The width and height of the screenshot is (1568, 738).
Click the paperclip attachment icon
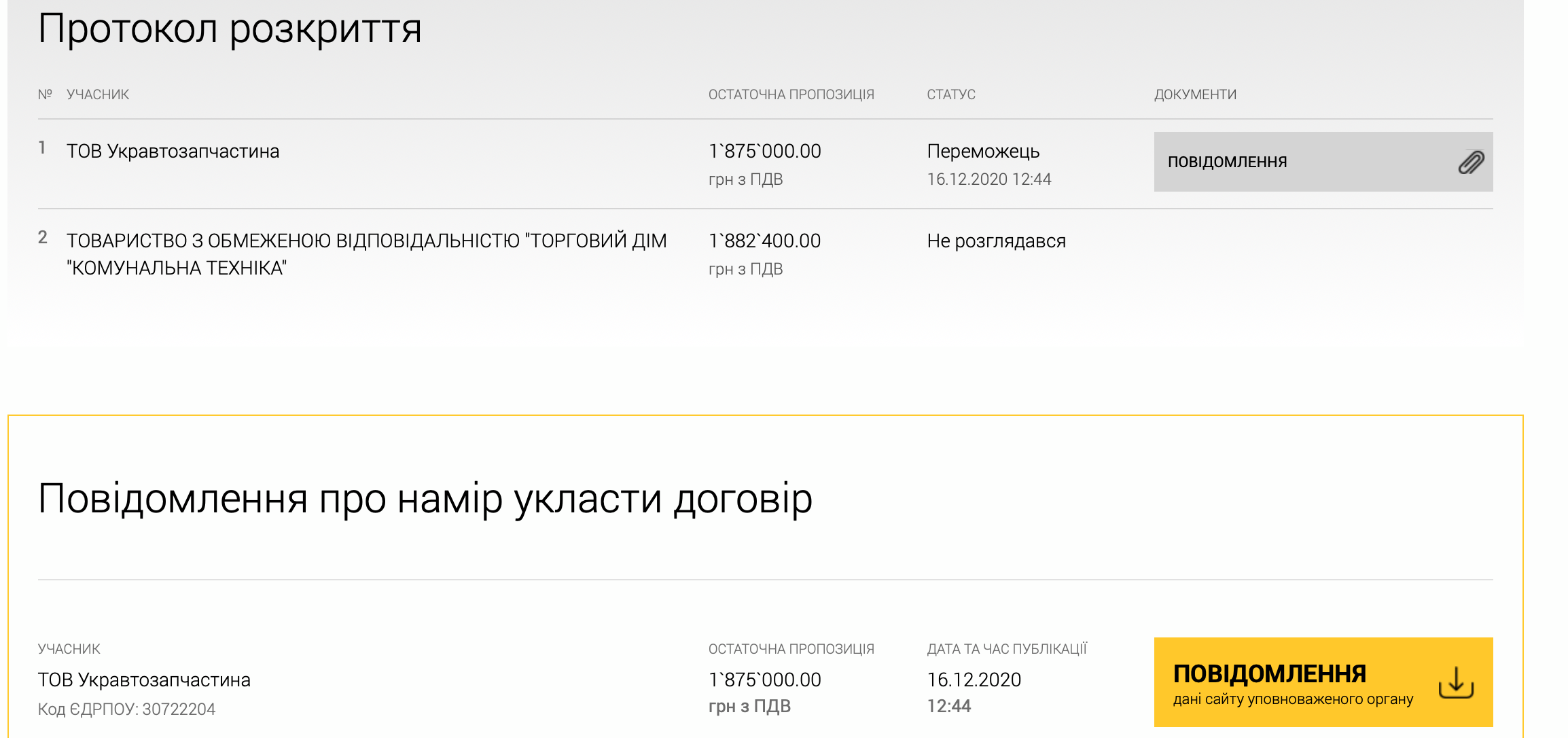(x=1471, y=162)
